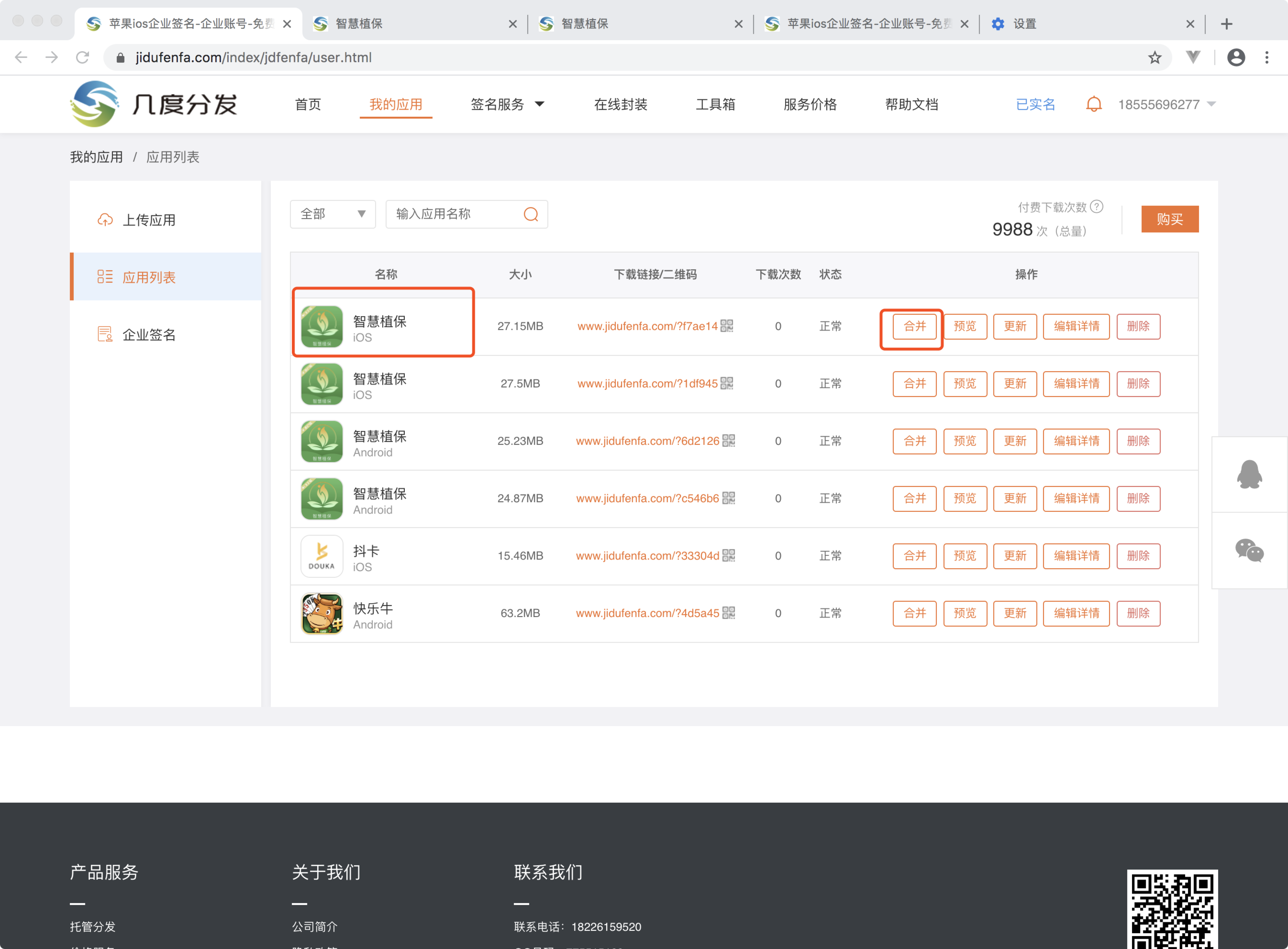The height and width of the screenshot is (949, 1288).
Task: Go to 首页 in navigation
Action: 308,105
